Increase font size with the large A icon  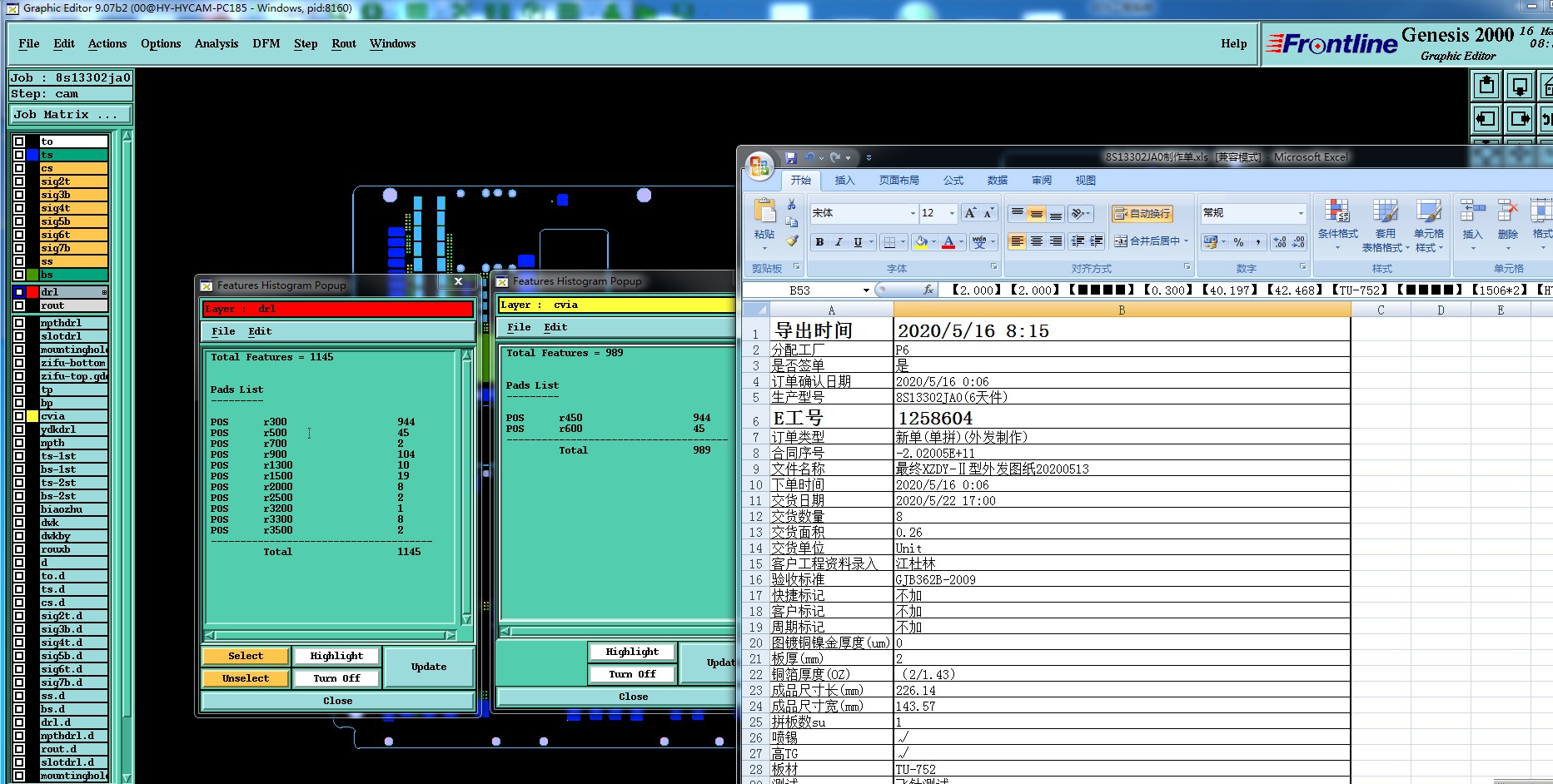click(970, 214)
